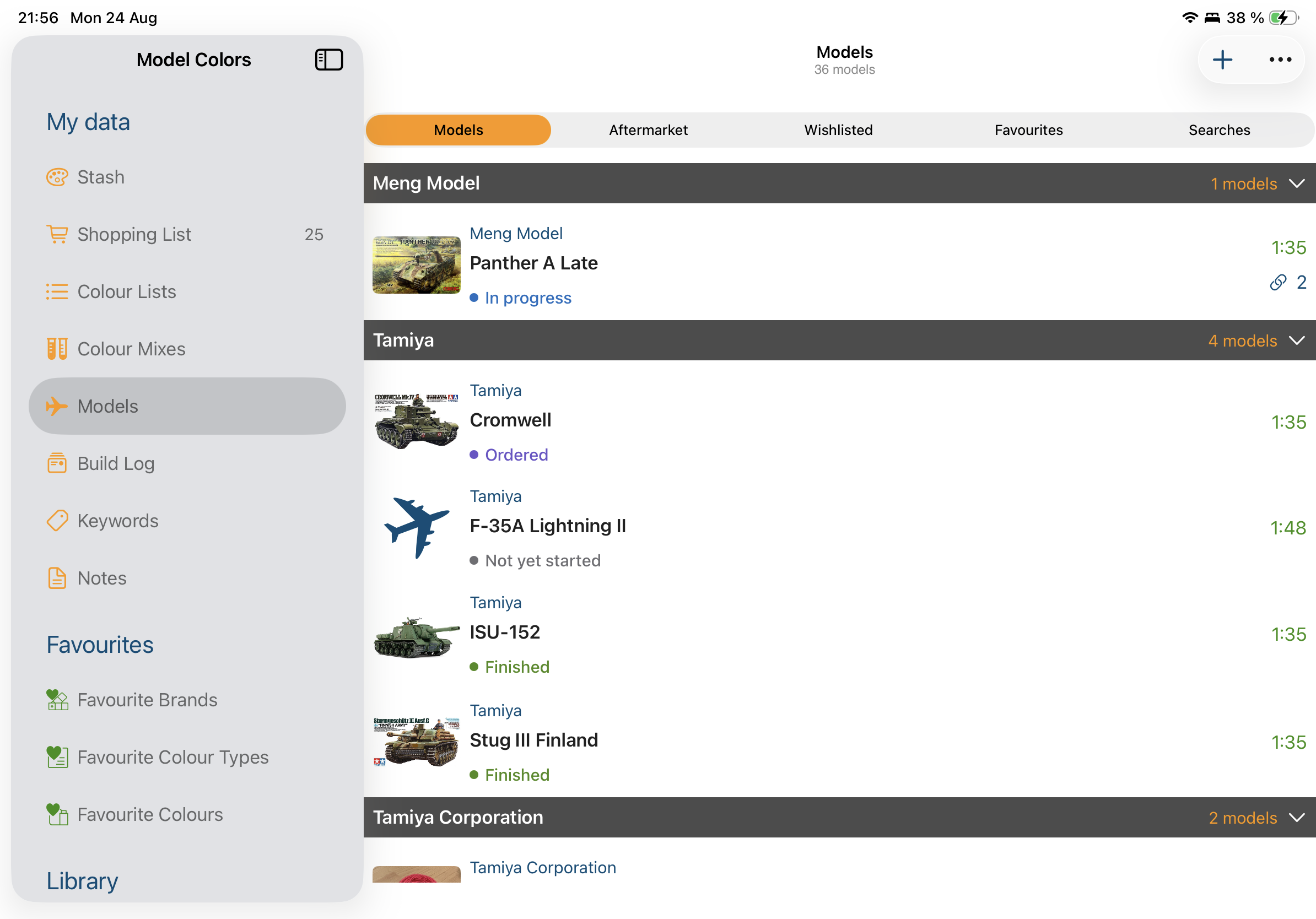Open Stash from the sidebar
Image resolution: width=1316 pixels, height=919 pixels.
point(187,177)
